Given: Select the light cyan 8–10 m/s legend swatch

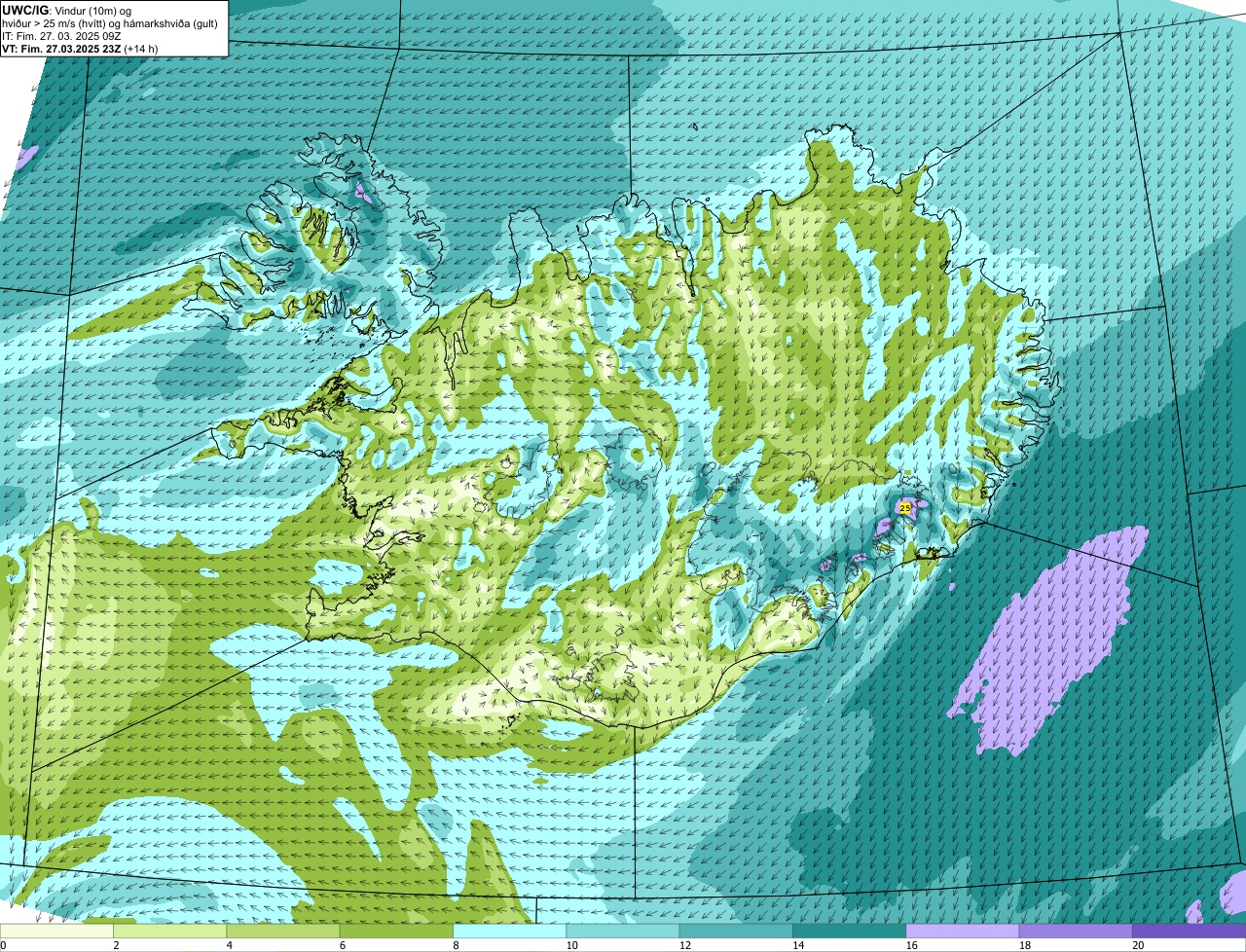Looking at the screenshot, I should pyautogui.click(x=511, y=932).
